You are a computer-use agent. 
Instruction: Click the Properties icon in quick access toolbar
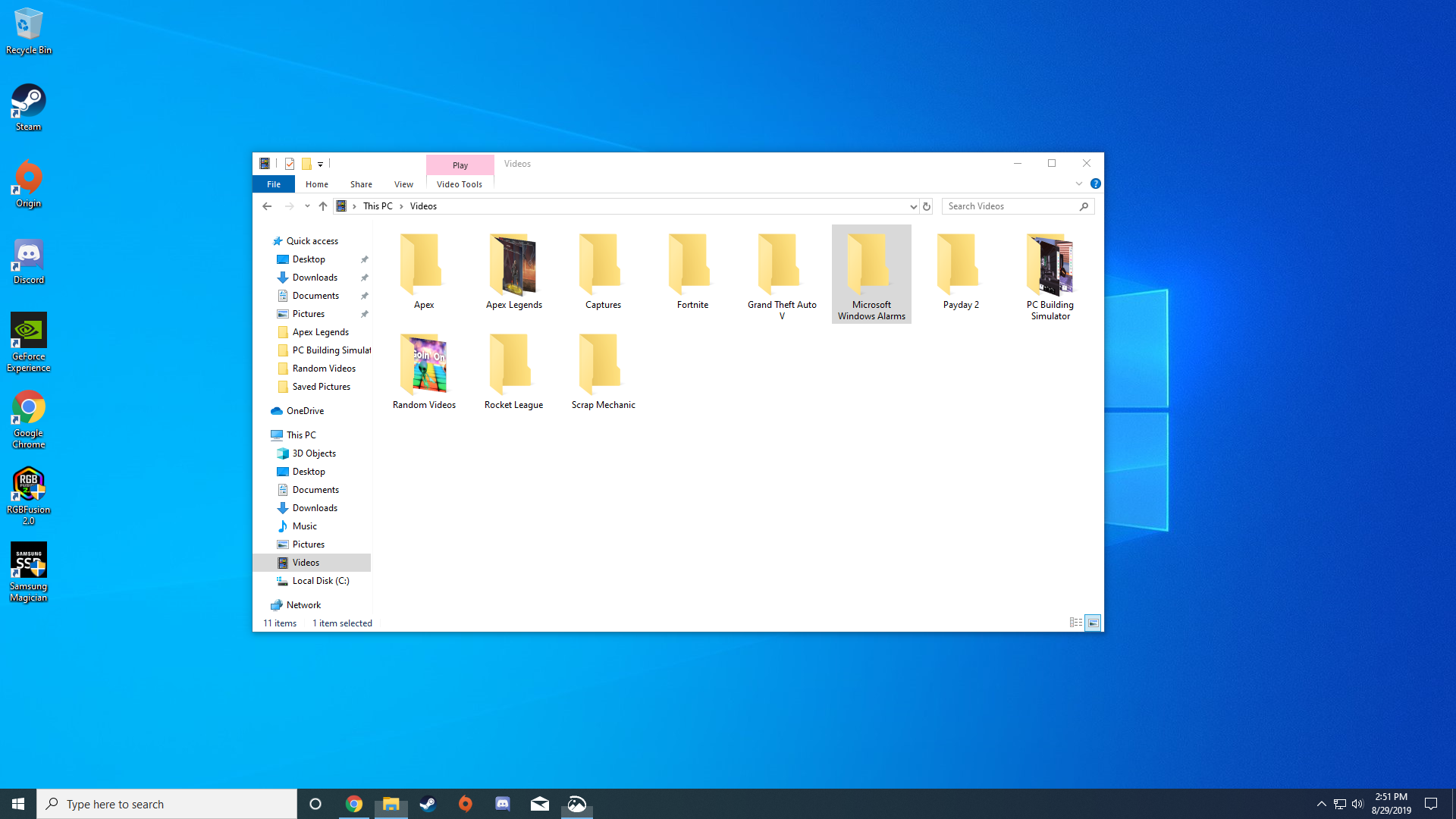290,164
